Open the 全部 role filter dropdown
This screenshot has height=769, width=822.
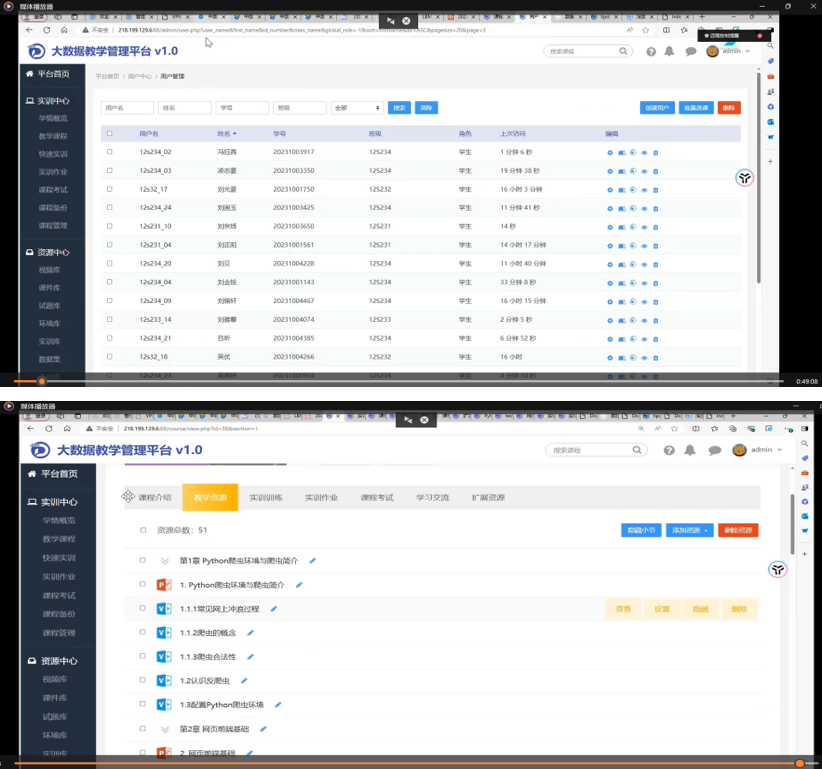[x=357, y=108]
